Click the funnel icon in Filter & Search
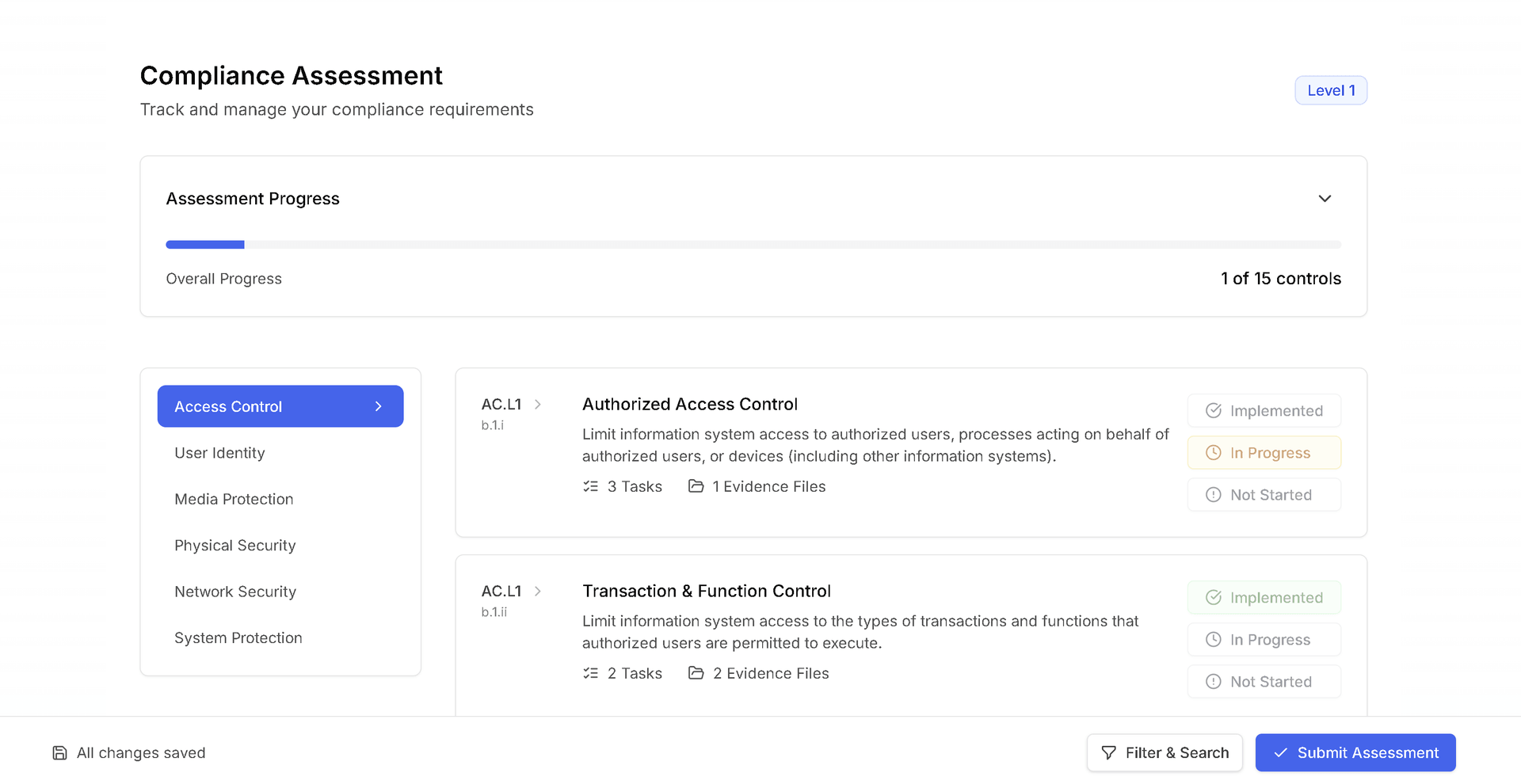Screen dimensions: 1521x784 coord(1109,752)
